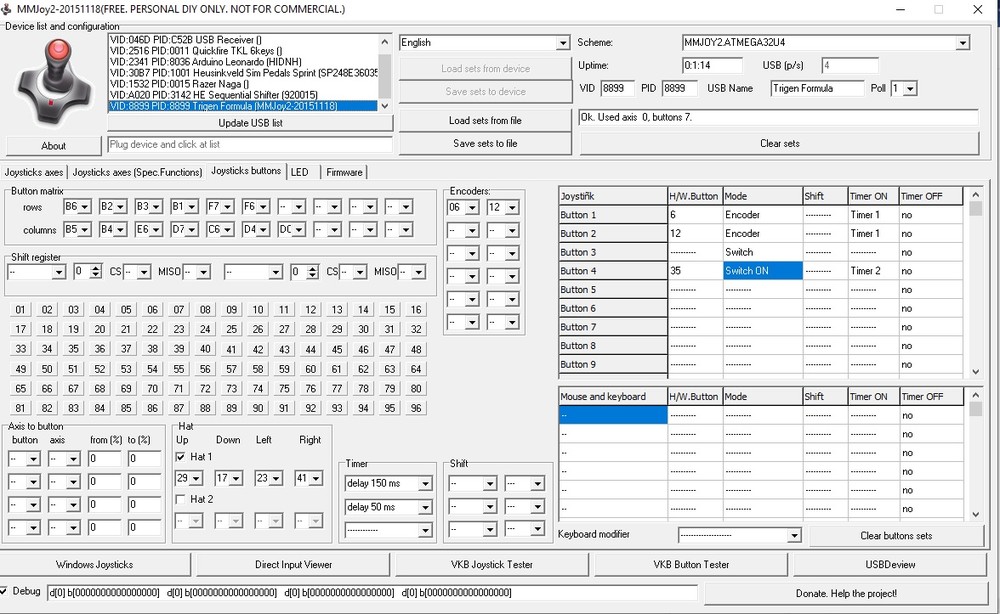Click the Clear buttons sets button
The height and width of the screenshot is (614, 1000).
pyautogui.click(x=896, y=536)
